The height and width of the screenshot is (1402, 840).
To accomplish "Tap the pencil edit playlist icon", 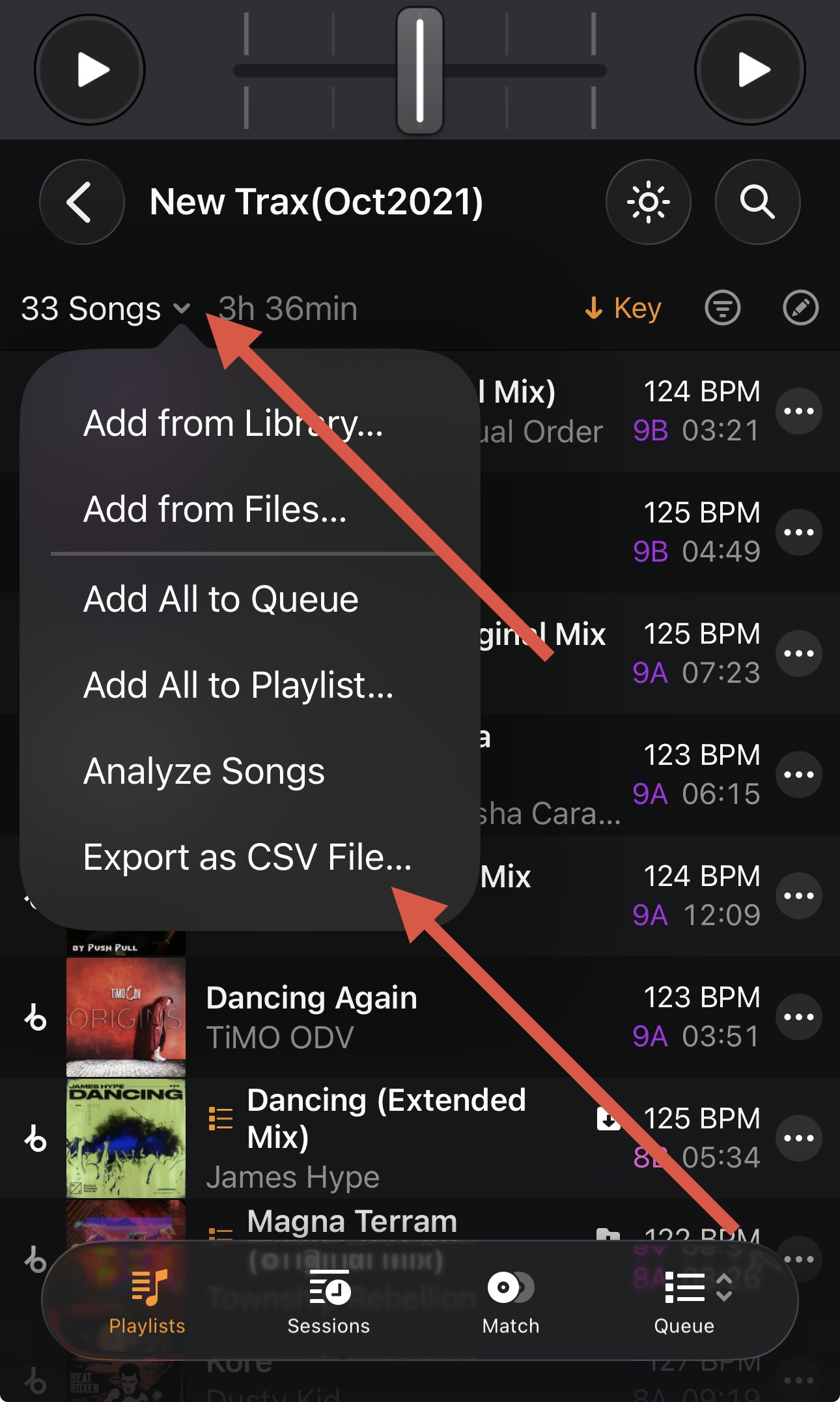I will coord(800,308).
